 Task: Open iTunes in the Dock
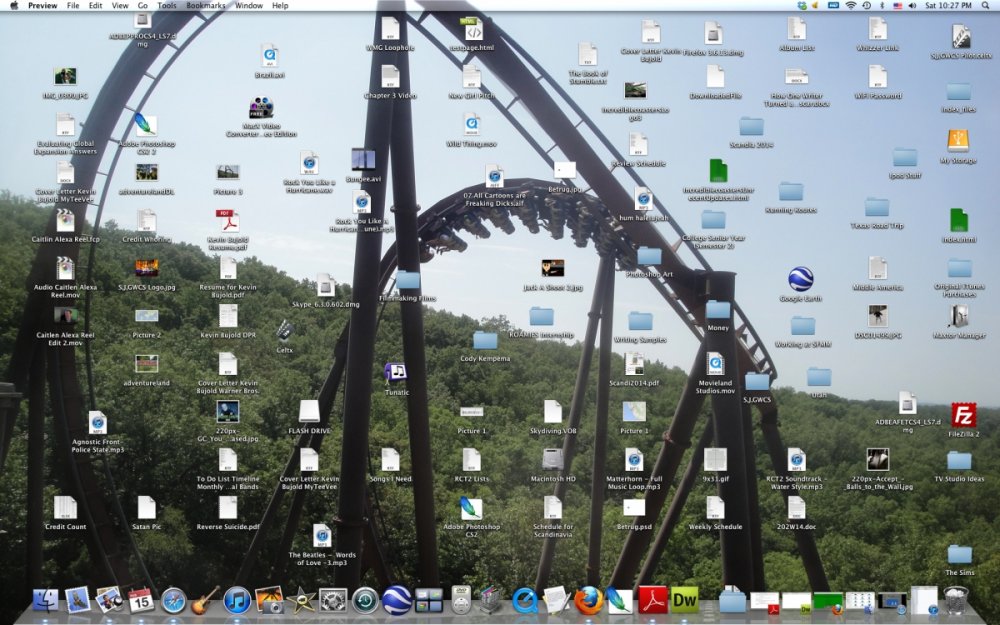pyautogui.click(x=237, y=600)
